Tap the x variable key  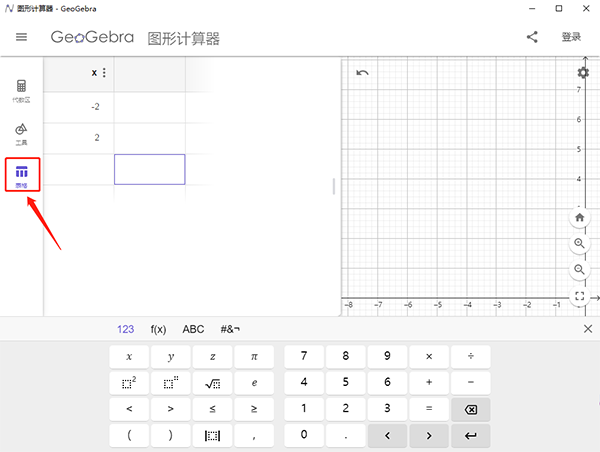click(129, 357)
